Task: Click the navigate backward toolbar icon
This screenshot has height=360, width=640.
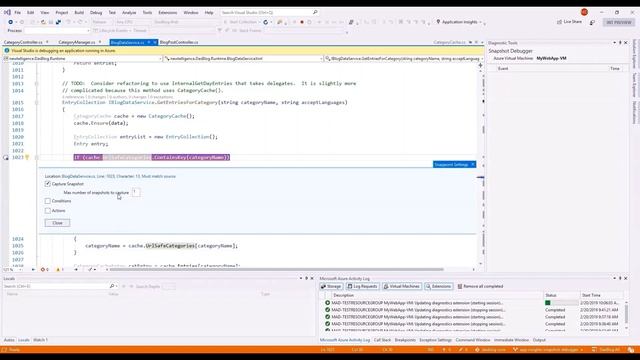Action: (x=11, y=22)
